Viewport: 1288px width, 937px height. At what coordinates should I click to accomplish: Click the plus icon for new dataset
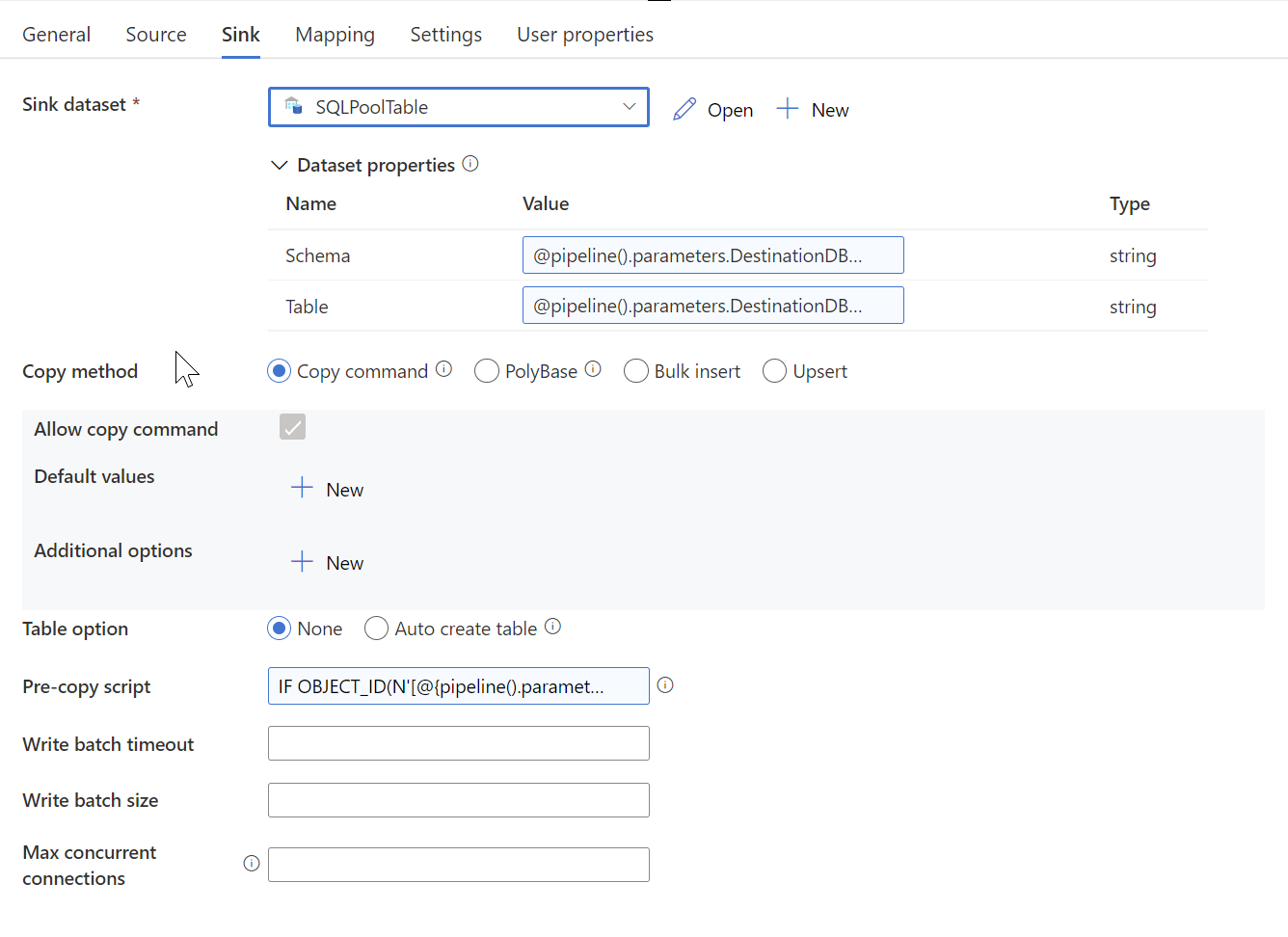coord(787,108)
